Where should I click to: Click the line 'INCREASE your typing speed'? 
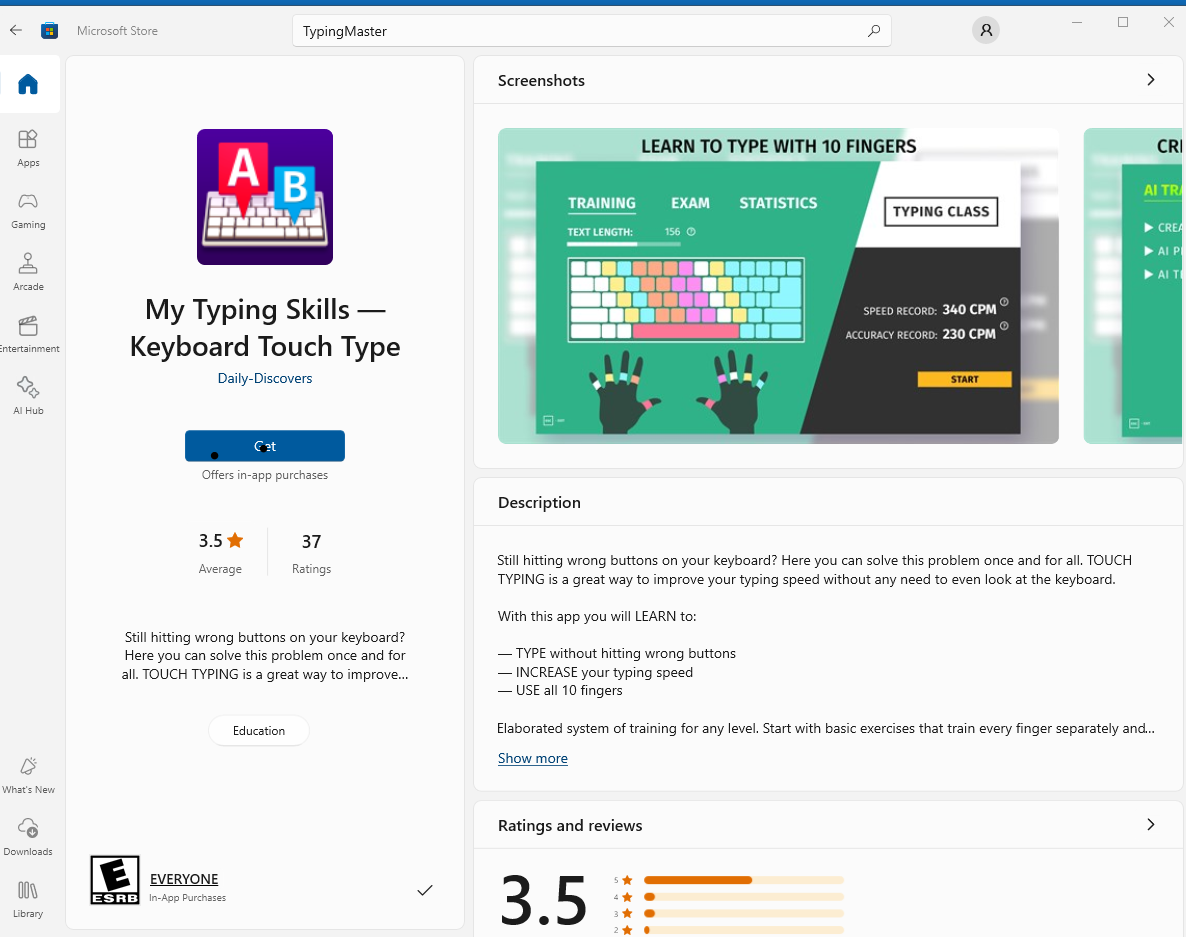coord(595,672)
